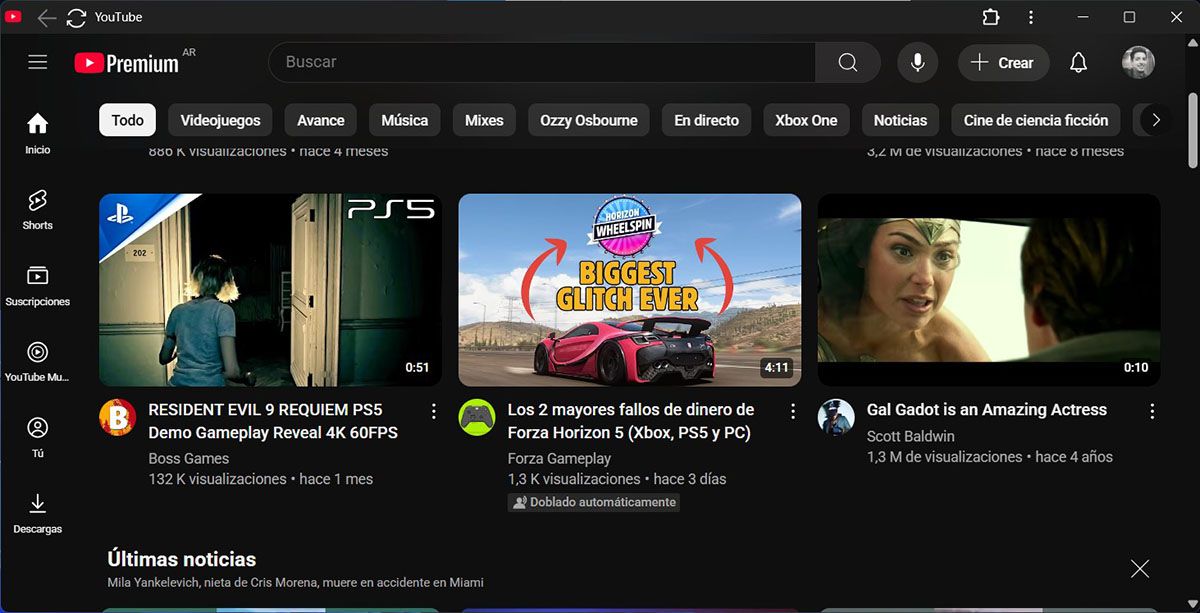Screen dimensions: 1200x613
Task: Open the extensions puzzle icon
Action: (991, 17)
